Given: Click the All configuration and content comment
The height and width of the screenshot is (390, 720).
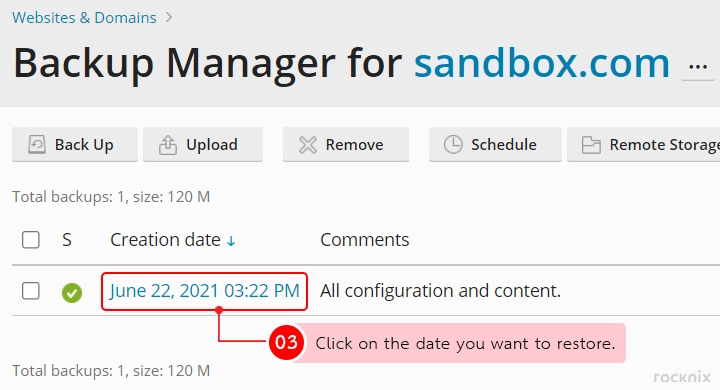Looking at the screenshot, I should pyautogui.click(x=440, y=291).
